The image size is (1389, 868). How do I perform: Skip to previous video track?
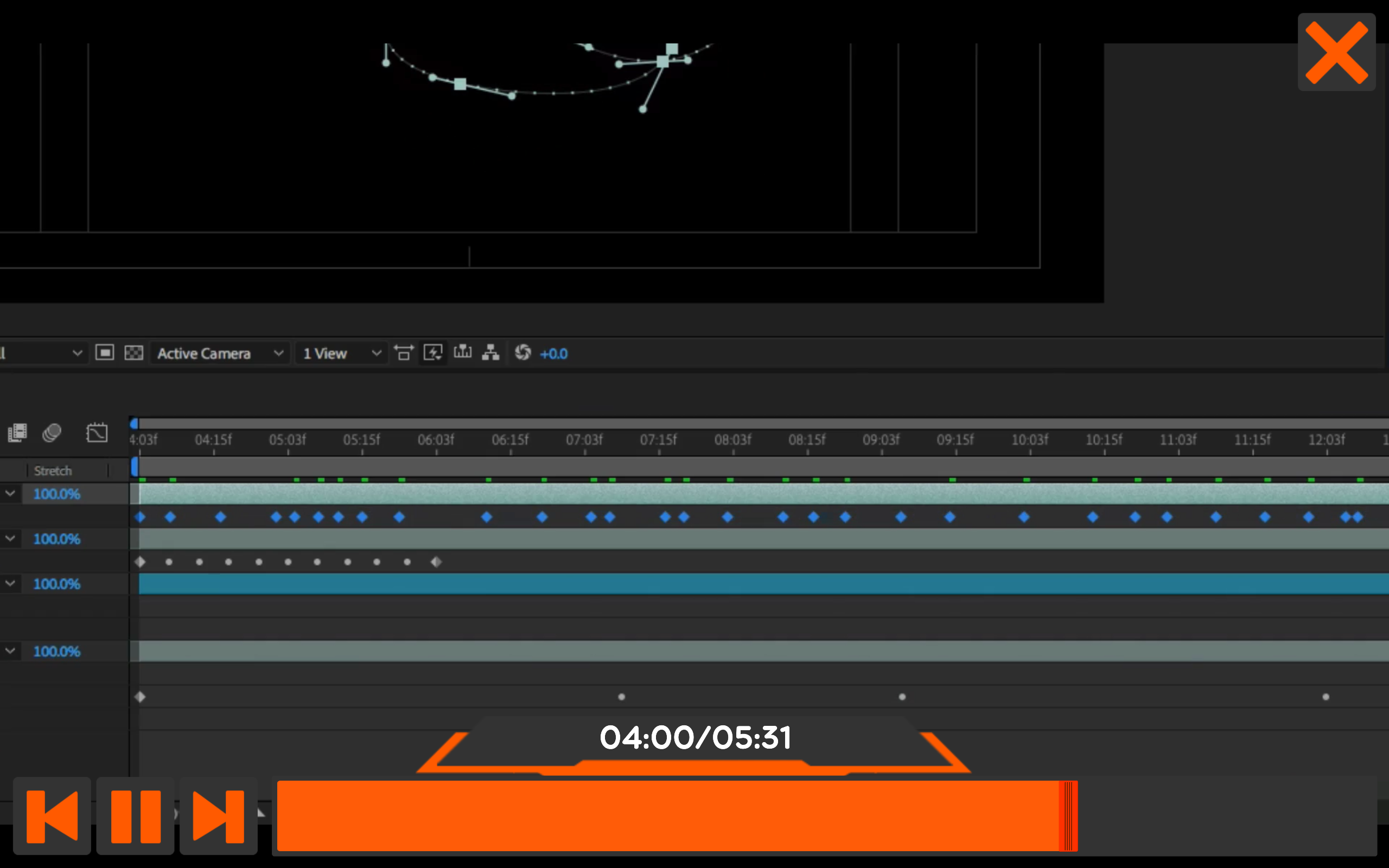(x=52, y=816)
